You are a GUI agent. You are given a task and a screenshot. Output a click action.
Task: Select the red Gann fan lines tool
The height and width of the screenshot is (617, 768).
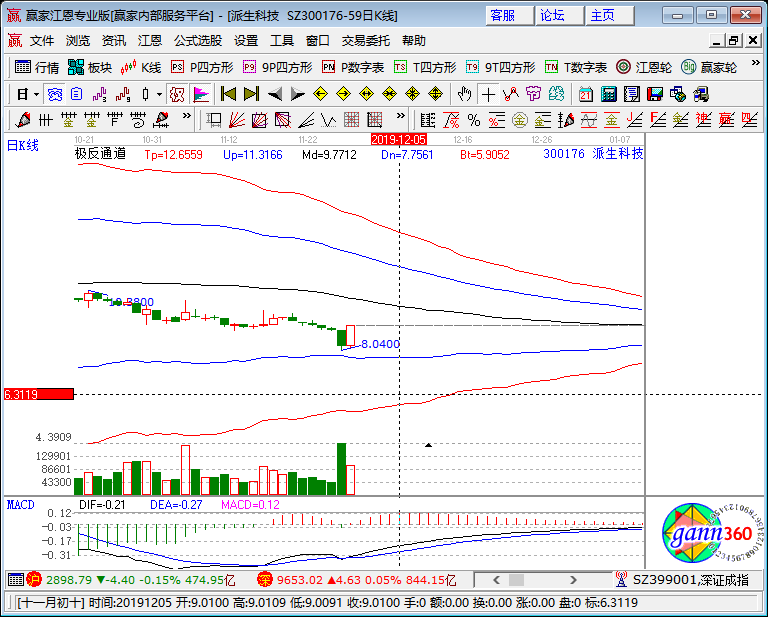tap(237, 119)
